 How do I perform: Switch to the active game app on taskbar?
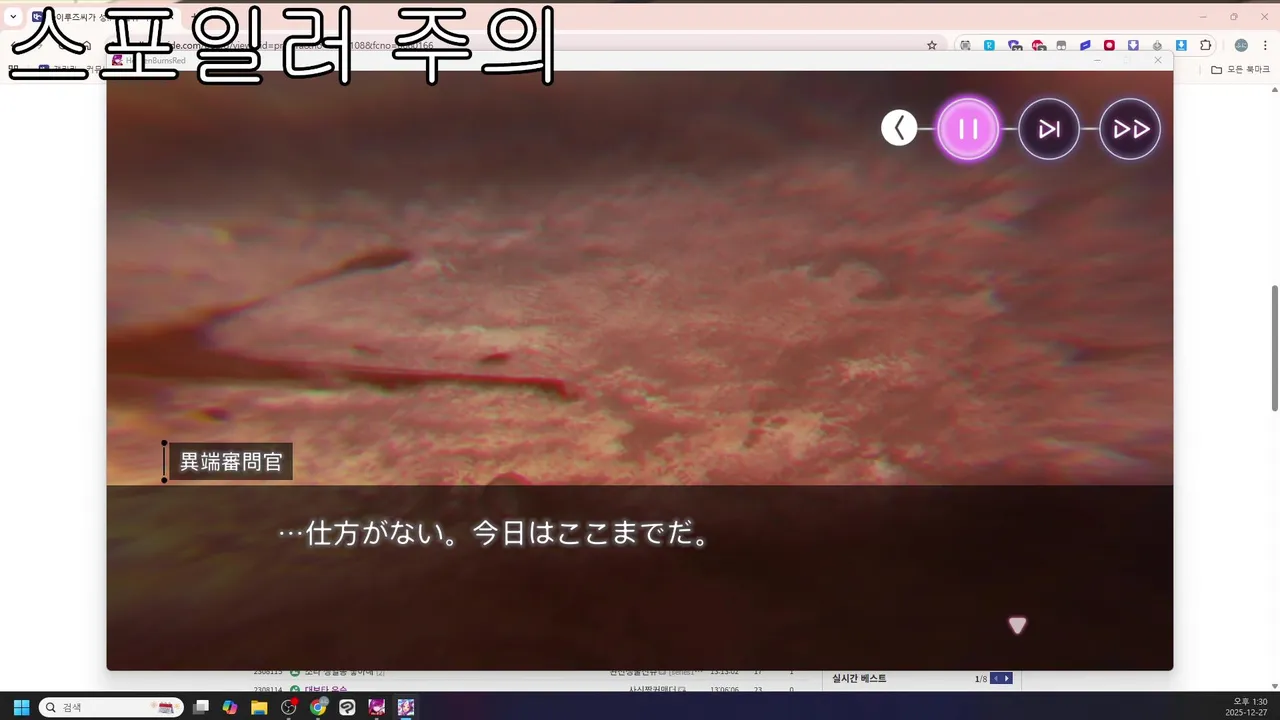(x=406, y=707)
